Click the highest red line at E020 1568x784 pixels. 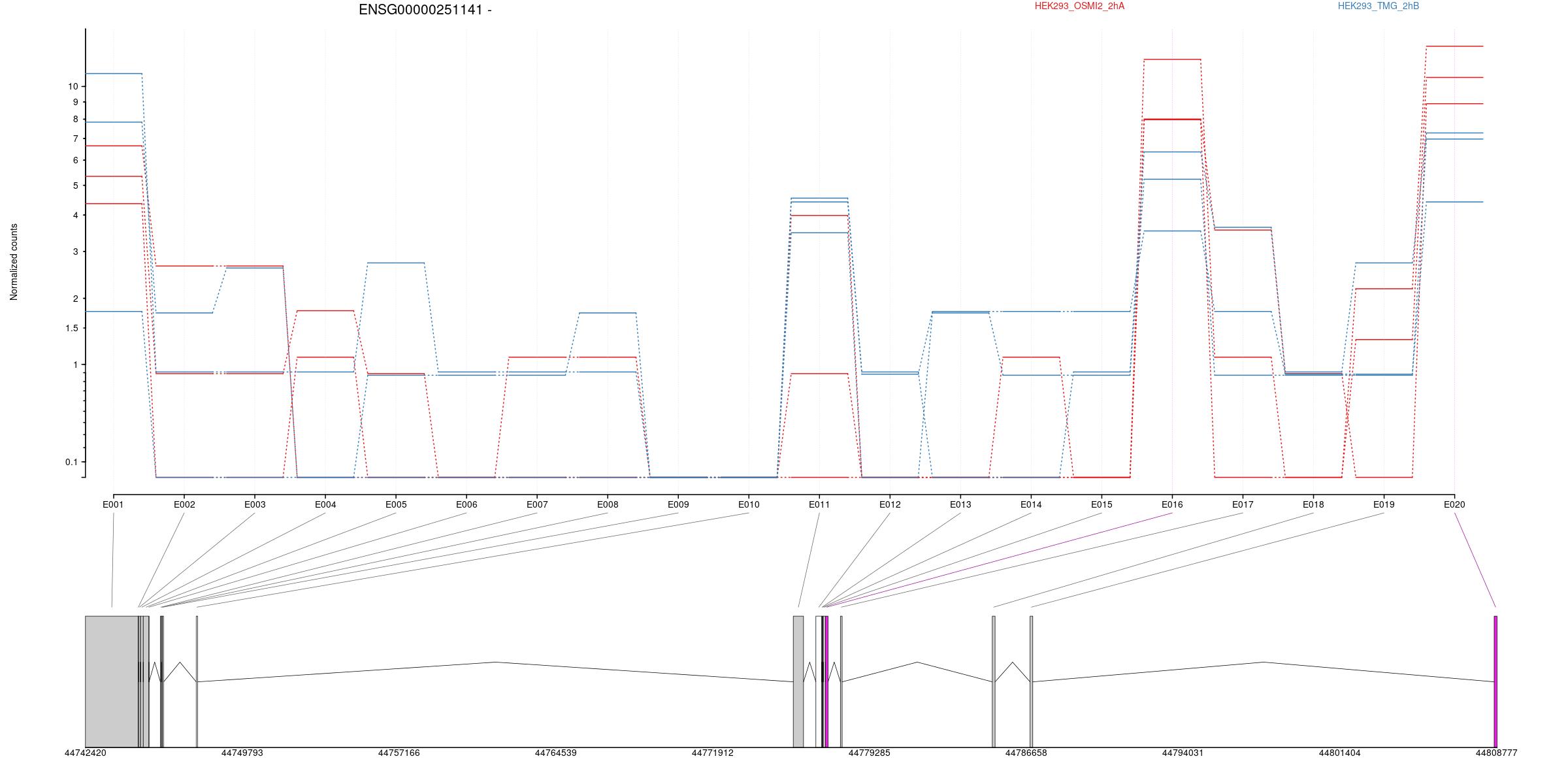click(x=1454, y=46)
